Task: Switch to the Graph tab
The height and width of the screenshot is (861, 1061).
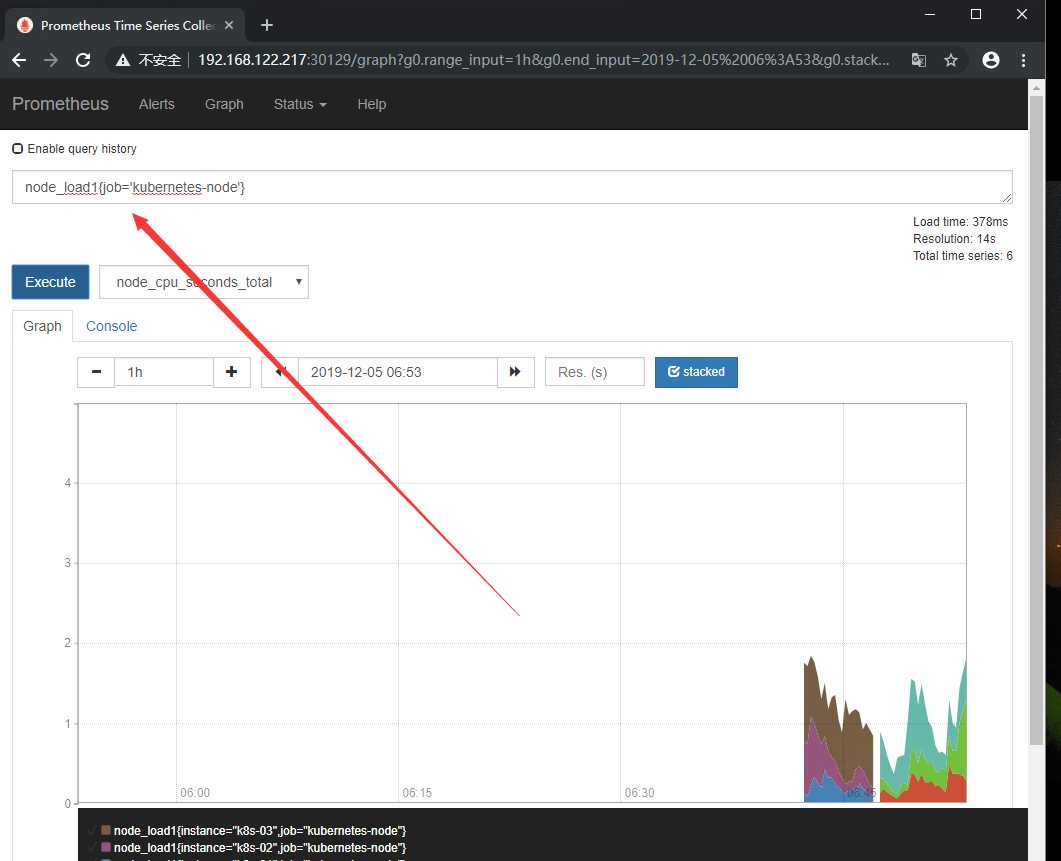Action: coord(42,326)
